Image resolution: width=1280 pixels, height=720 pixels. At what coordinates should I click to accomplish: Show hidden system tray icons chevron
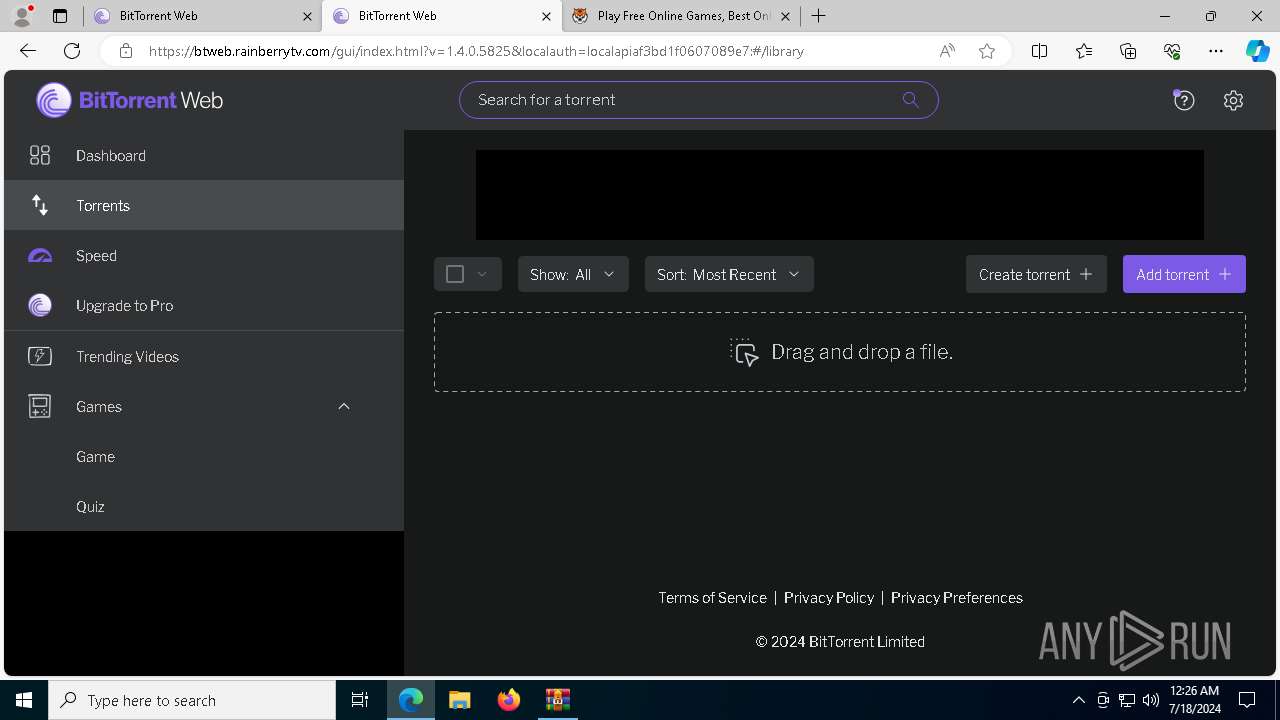click(1078, 700)
